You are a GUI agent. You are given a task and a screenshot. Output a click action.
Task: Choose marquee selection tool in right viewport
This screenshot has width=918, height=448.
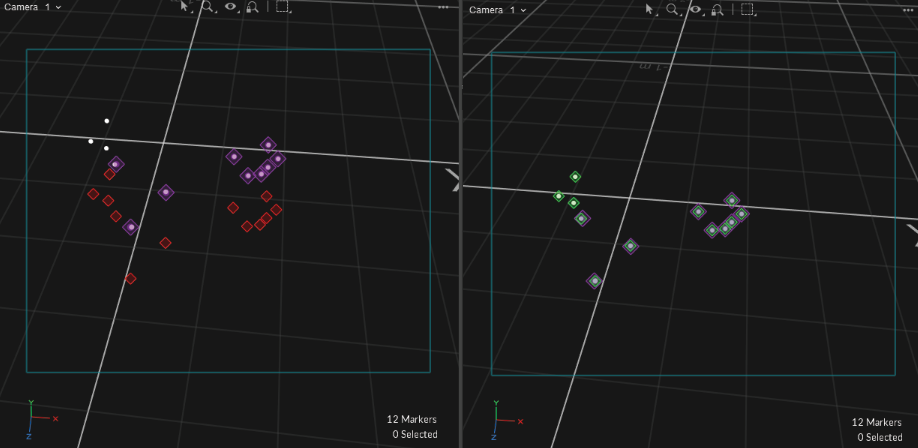click(x=748, y=9)
